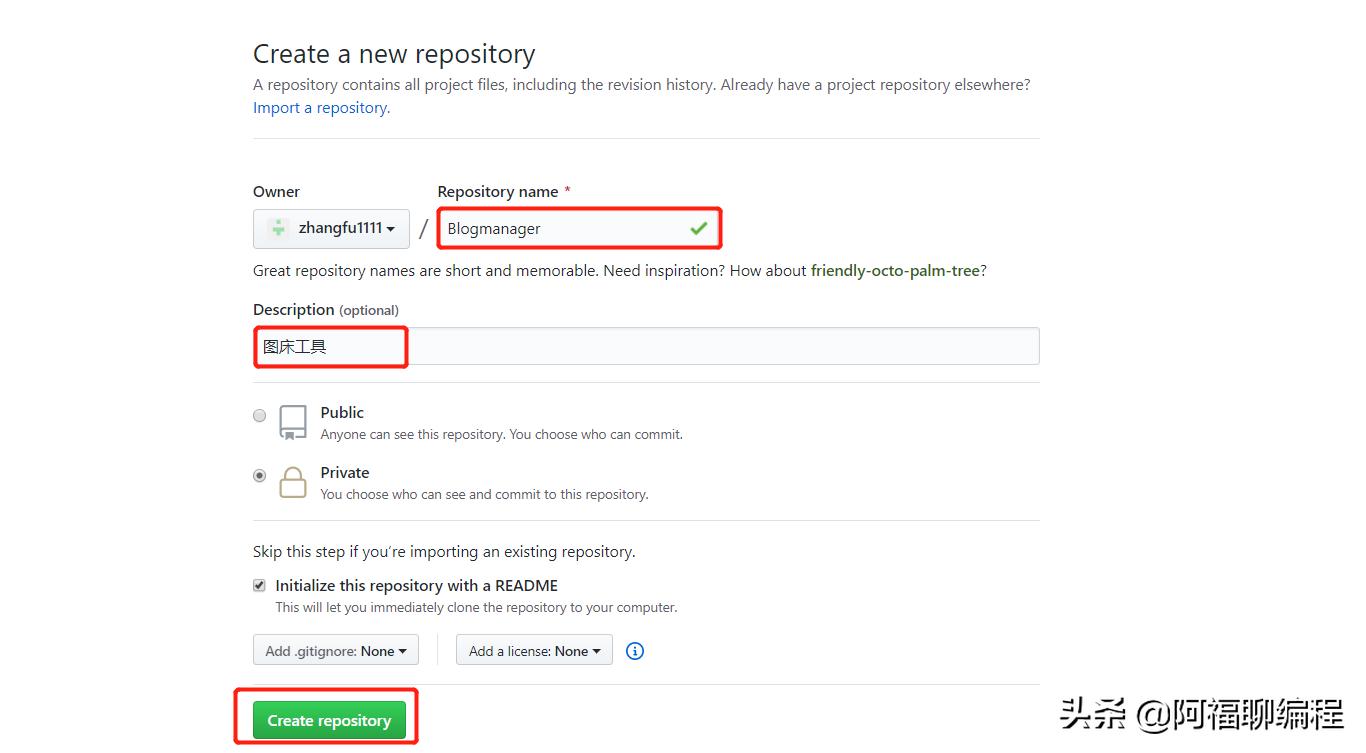1366x753 pixels.
Task: Click the license info icon
Action: (635, 651)
